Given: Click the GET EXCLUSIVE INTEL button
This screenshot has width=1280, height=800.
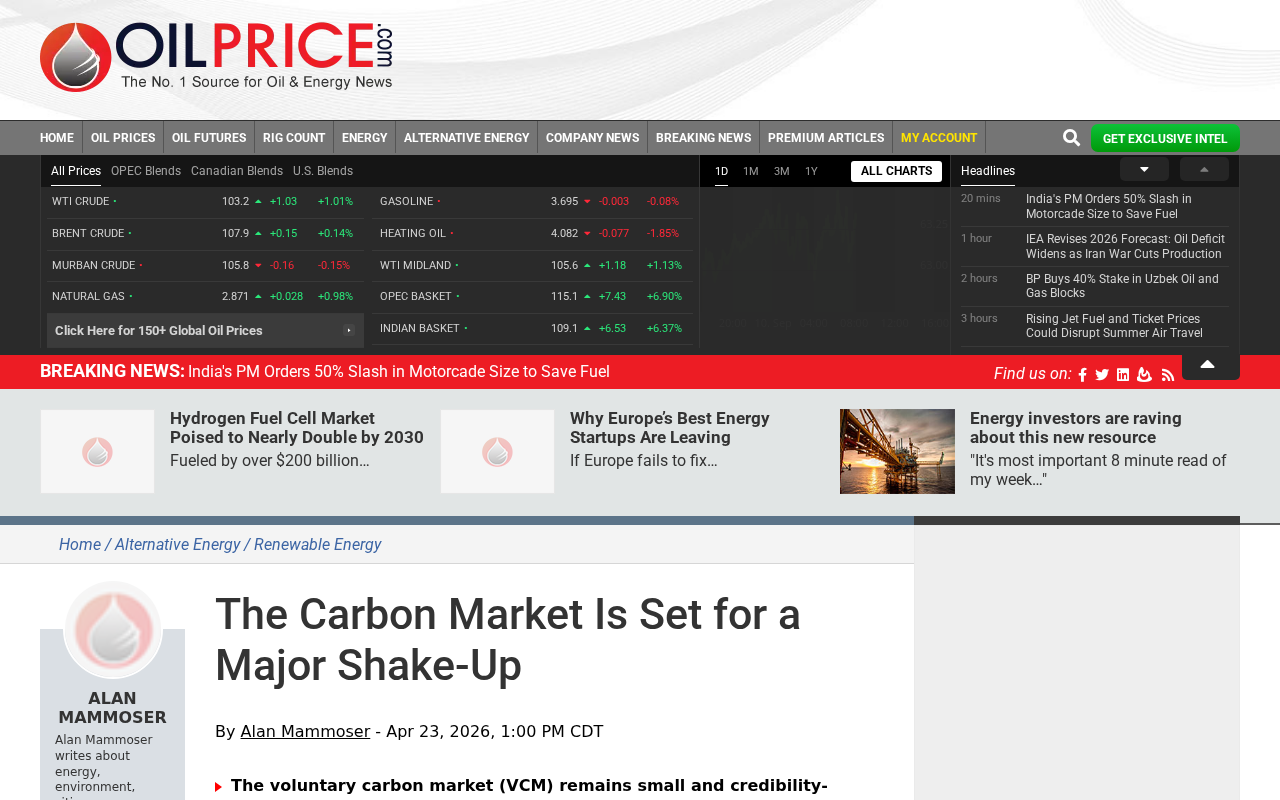Looking at the screenshot, I should coord(1165,138).
